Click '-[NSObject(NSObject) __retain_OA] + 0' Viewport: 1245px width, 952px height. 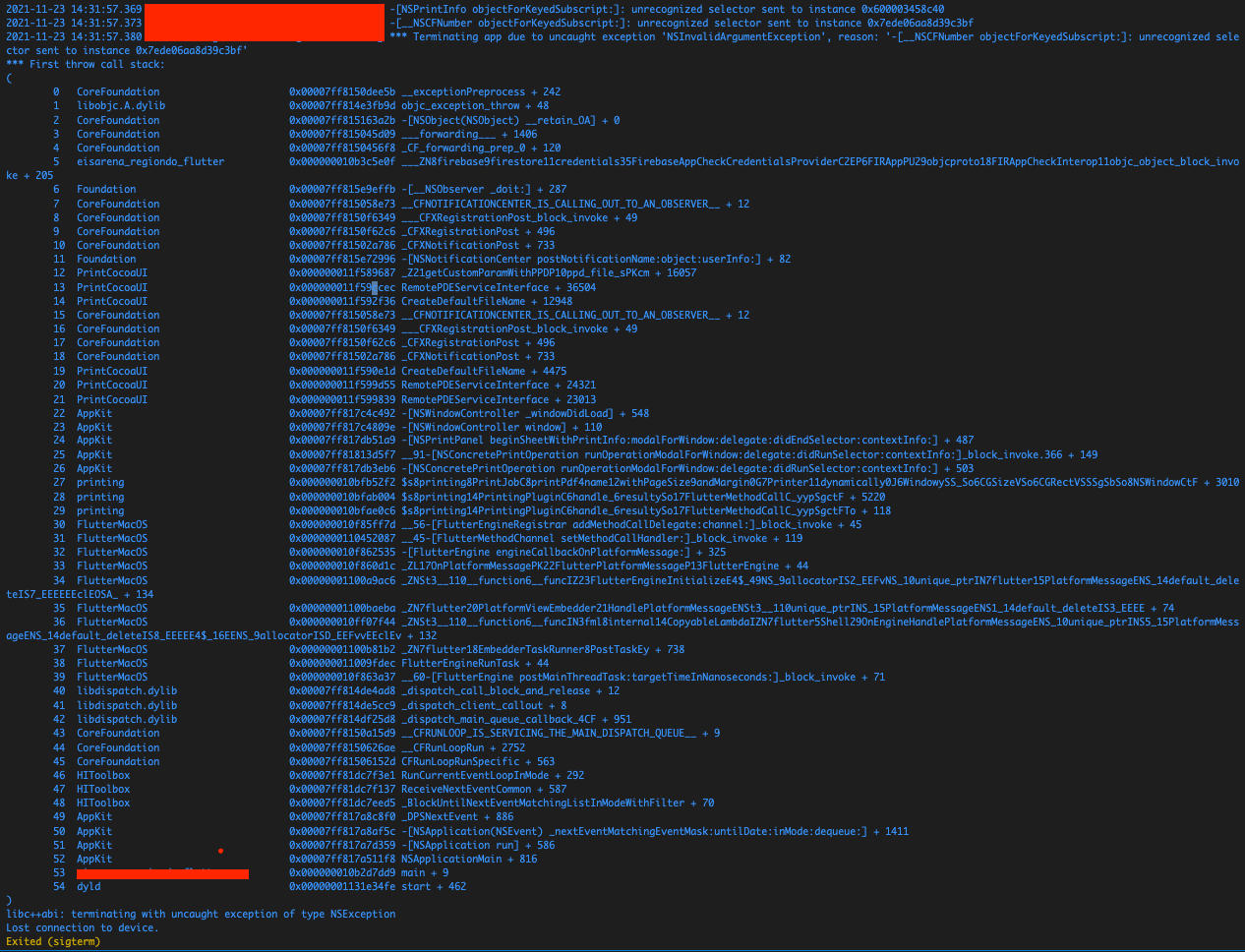pos(510,120)
